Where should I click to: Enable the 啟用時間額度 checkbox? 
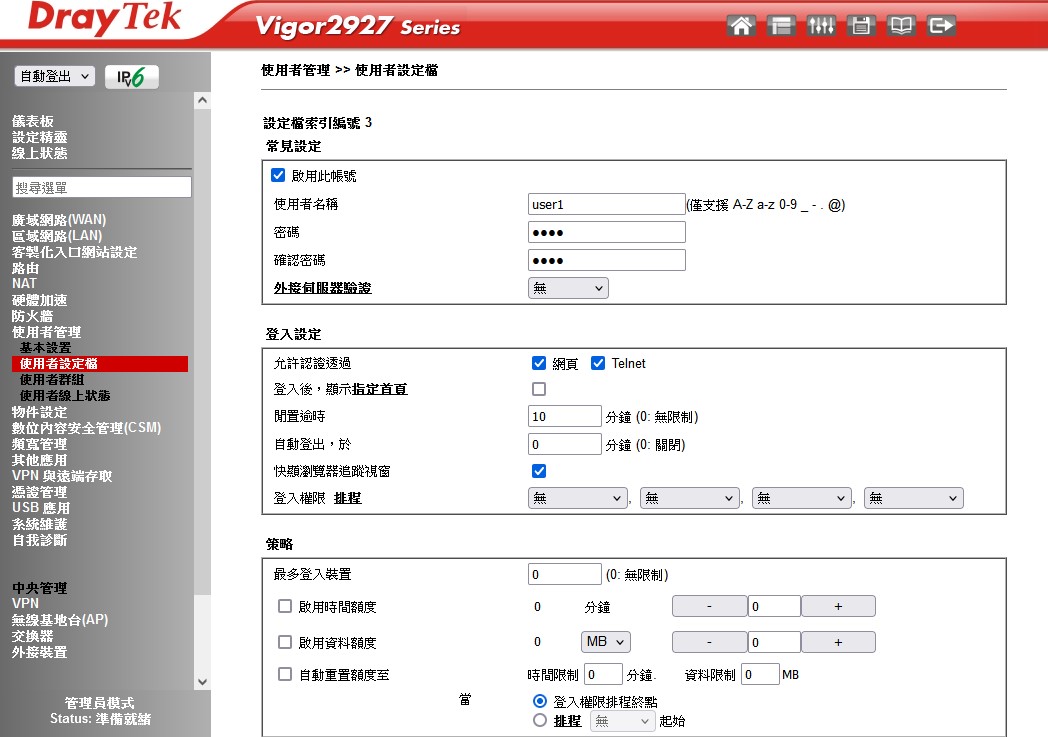pos(285,606)
